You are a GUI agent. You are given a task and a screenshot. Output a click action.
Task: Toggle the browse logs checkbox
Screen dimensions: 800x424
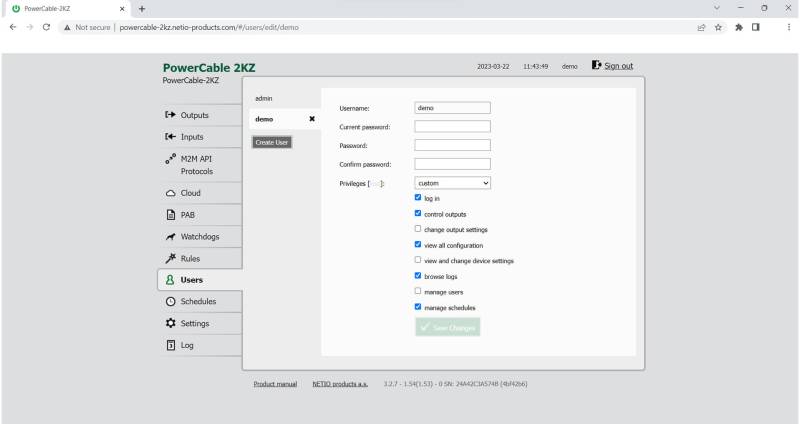click(418, 275)
